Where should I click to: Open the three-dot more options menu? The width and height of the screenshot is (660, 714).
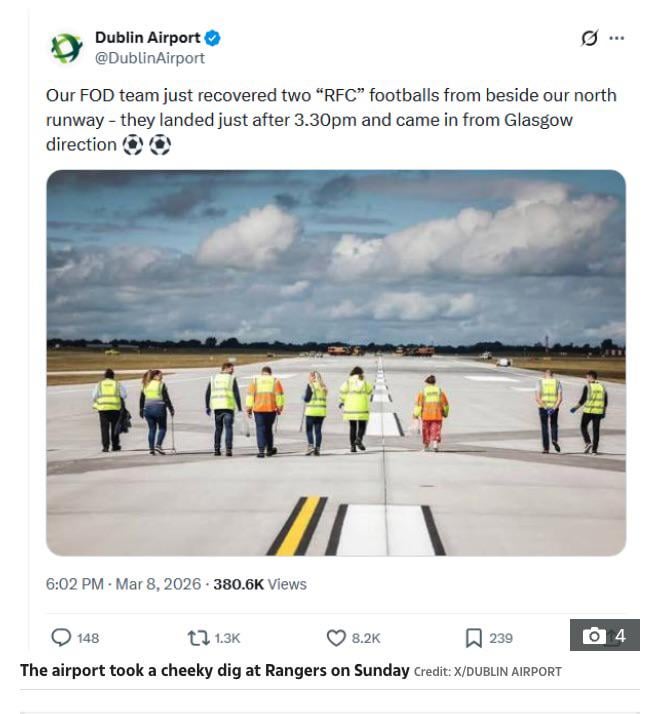click(616, 38)
